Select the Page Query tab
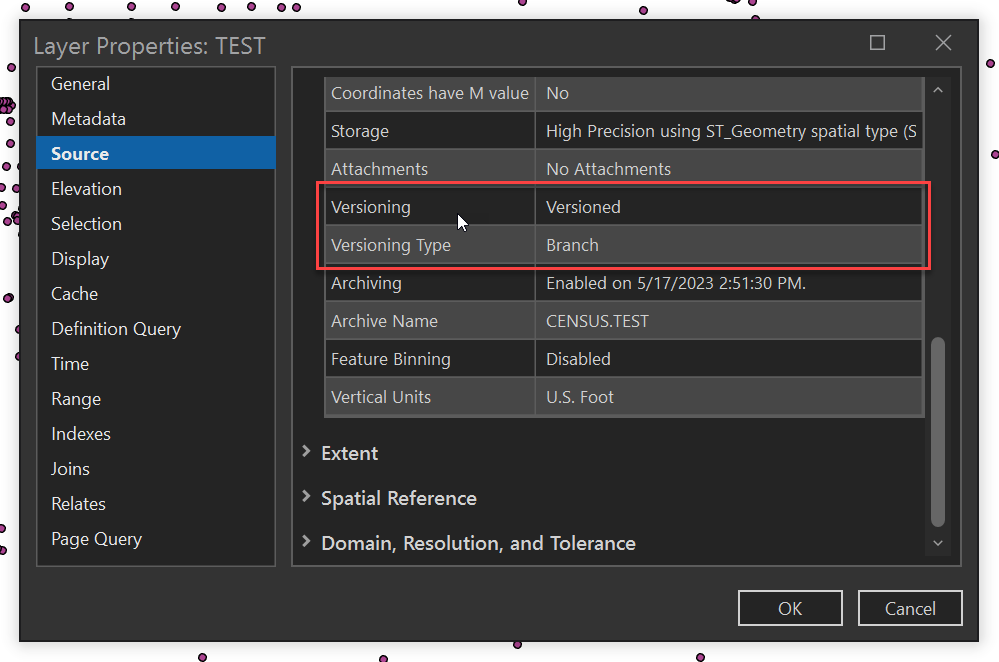This screenshot has height=662, width=999. [x=97, y=539]
